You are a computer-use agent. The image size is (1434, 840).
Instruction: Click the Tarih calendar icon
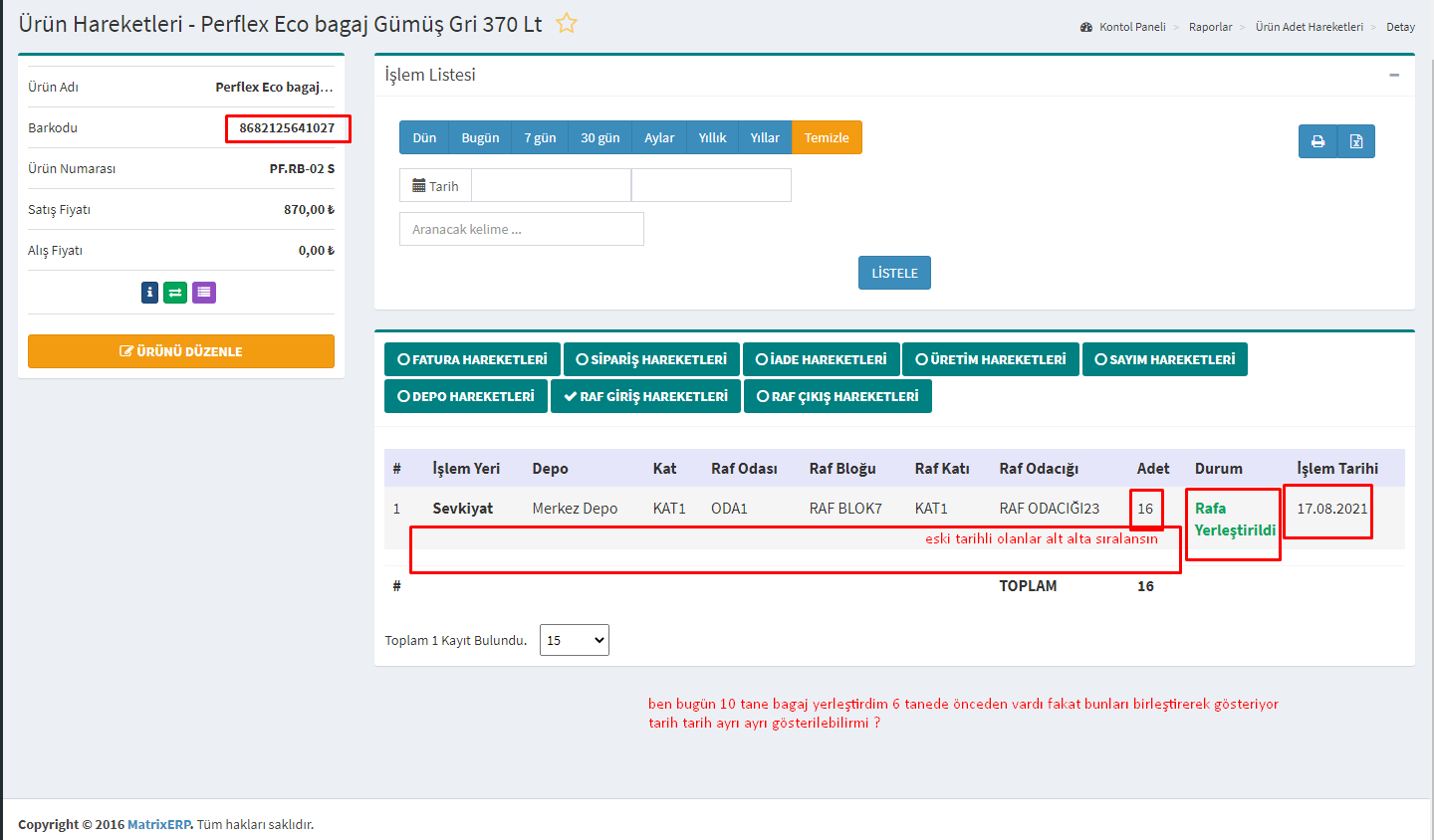419,186
